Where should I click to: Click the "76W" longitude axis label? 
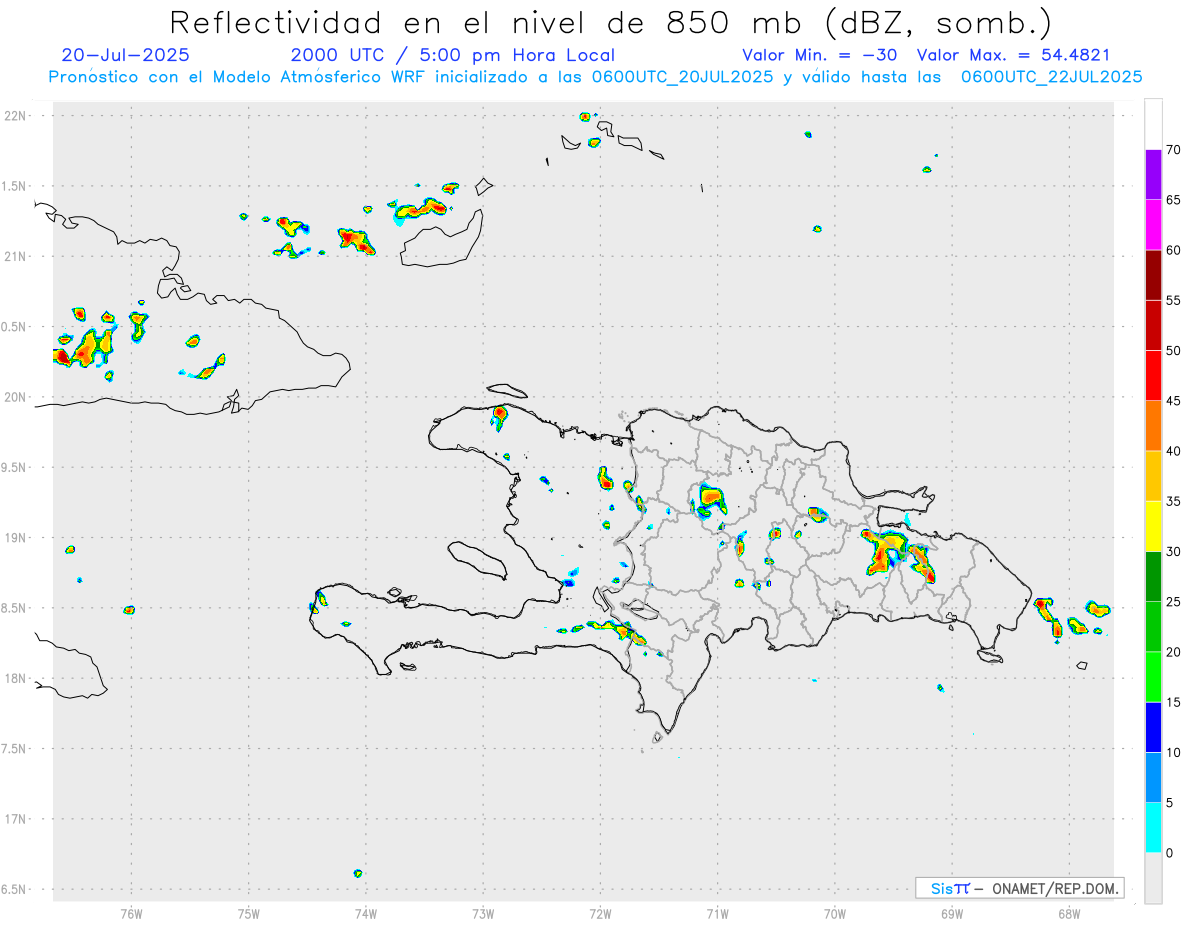pos(131,913)
